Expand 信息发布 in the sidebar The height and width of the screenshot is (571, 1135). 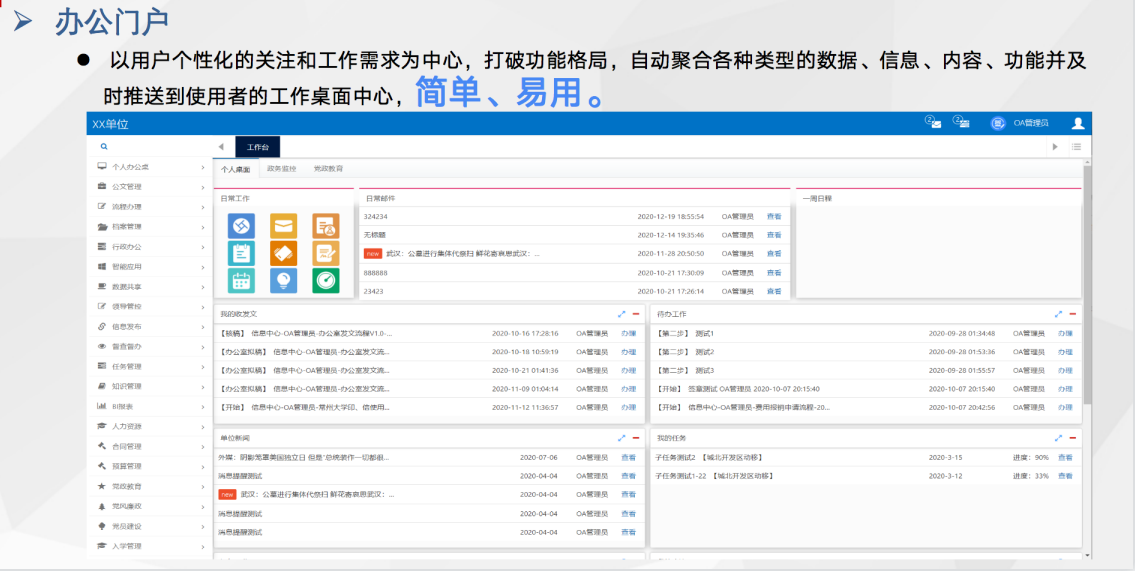[150, 326]
